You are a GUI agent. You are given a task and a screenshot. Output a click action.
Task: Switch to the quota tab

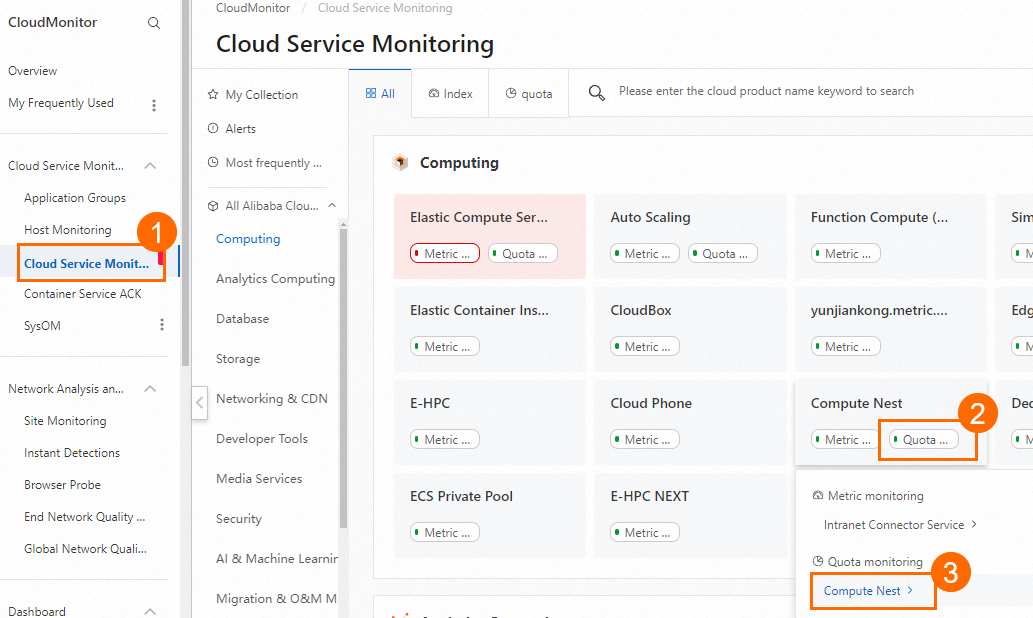528,94
